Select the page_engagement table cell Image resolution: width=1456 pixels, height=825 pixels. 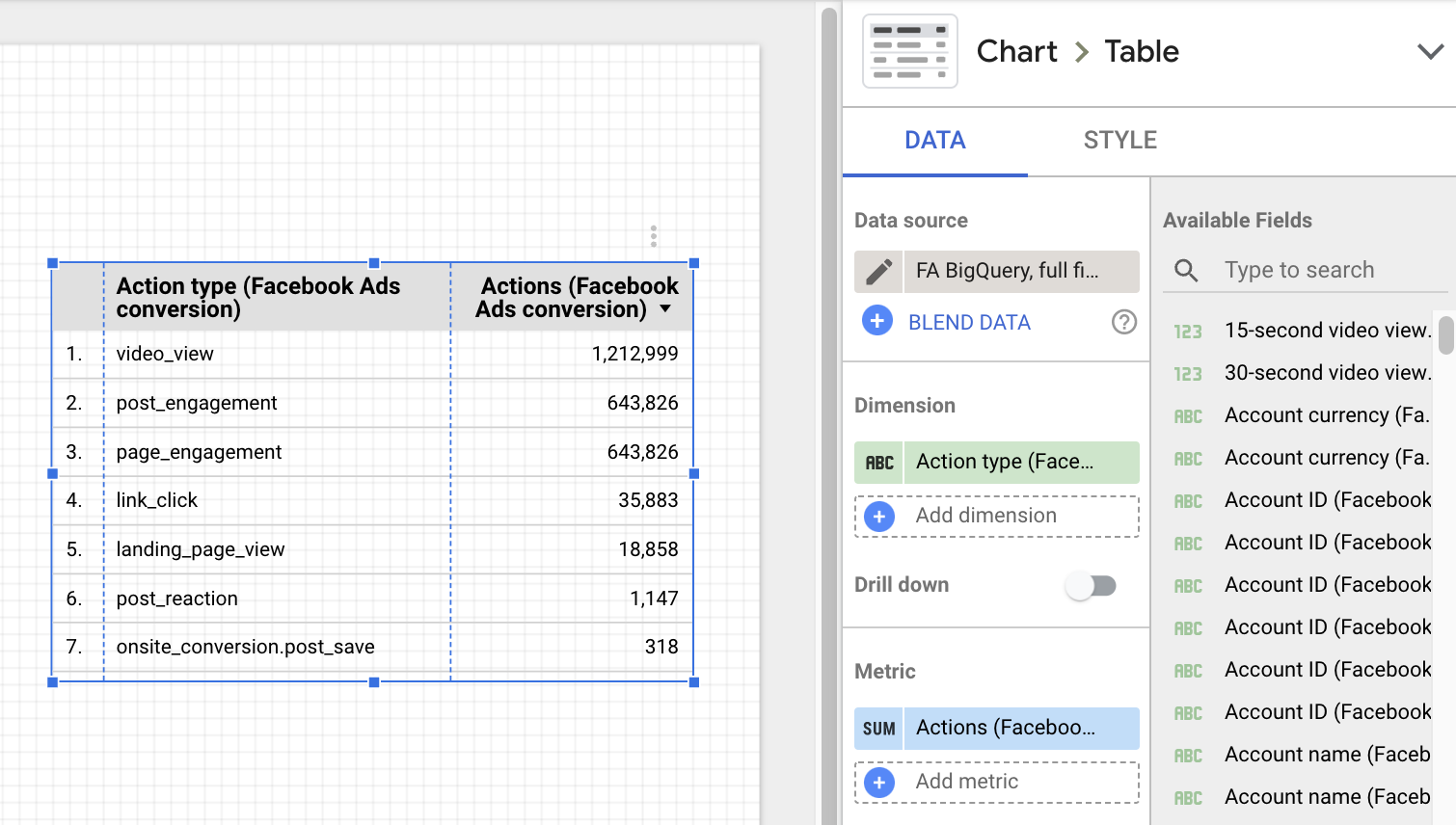pyautogui.click(x=277, y=452)
